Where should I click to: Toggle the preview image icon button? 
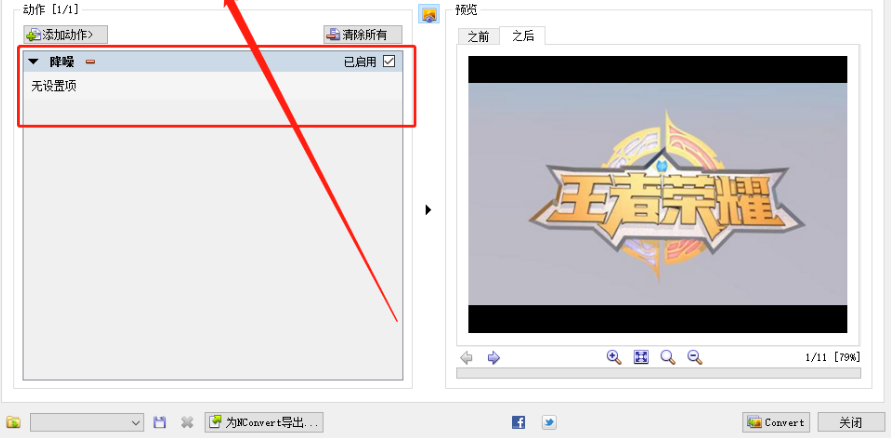[429, 14]
